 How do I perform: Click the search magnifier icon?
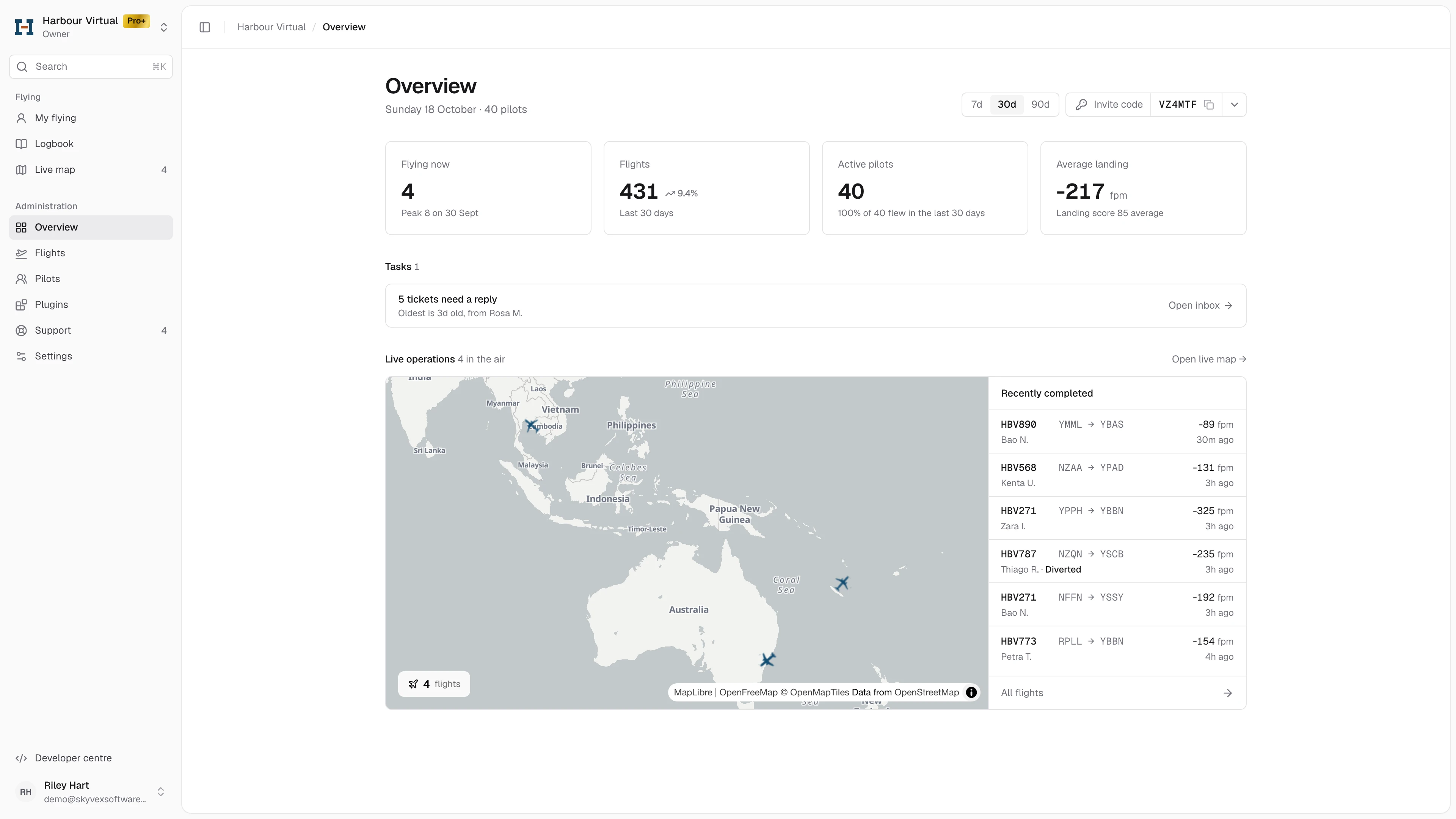click(x=22, y=67)
